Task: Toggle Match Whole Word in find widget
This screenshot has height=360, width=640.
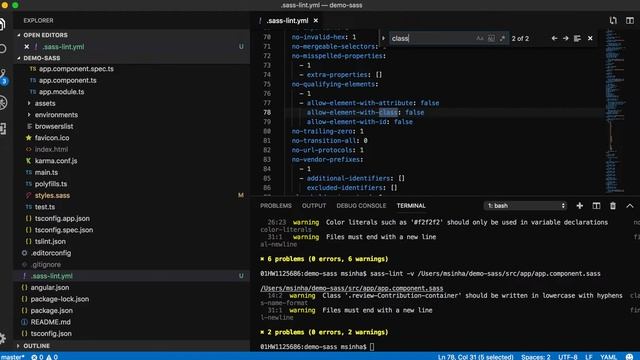Action: coord(491,38)
